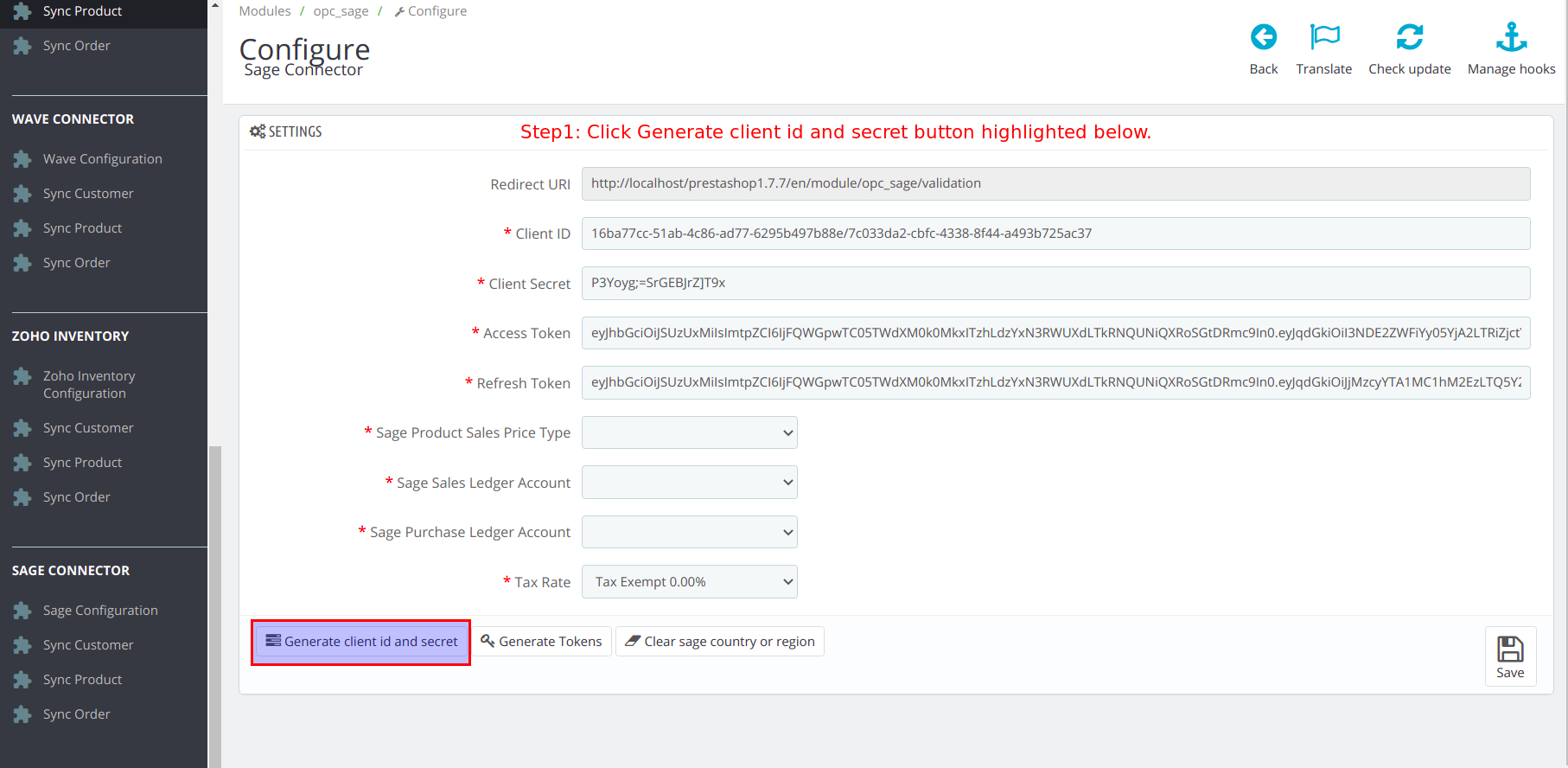Click puzzle icon beside Zoho Inventory Configuration
This screenshot has height=768, width=1568.
(22, 376)
